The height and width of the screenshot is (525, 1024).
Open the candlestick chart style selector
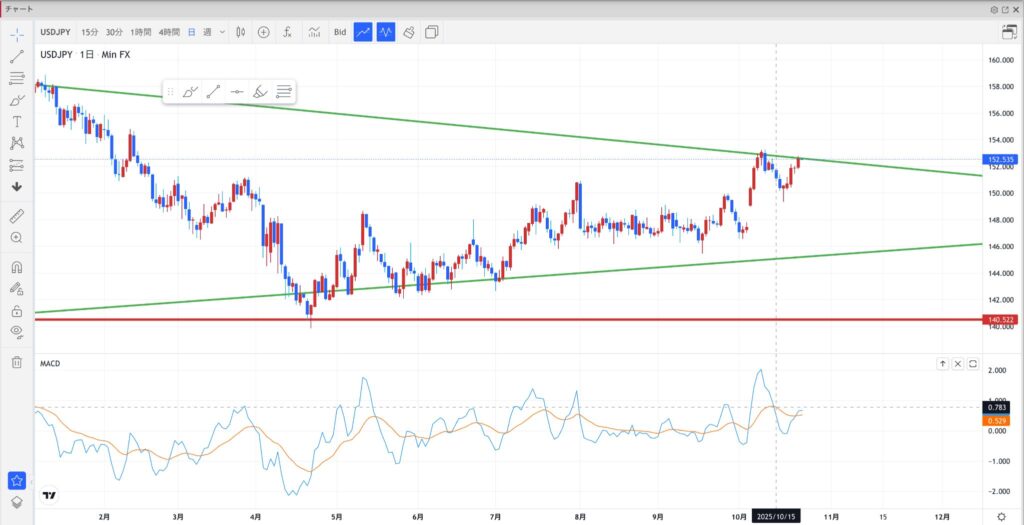(241, 32)
